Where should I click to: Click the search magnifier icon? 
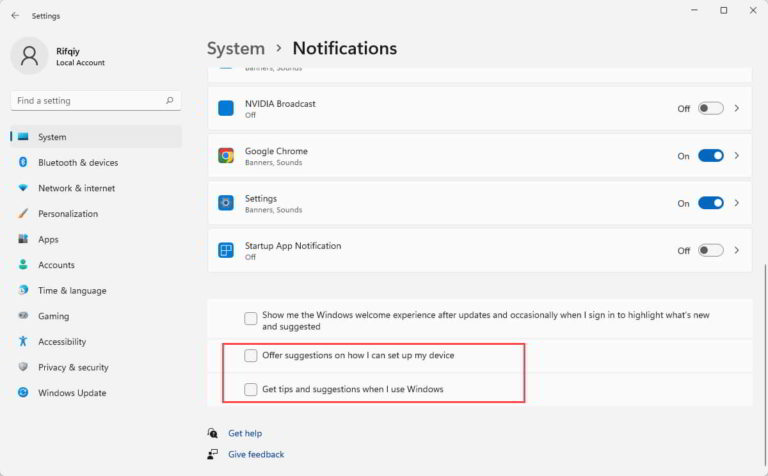point(169,100)
